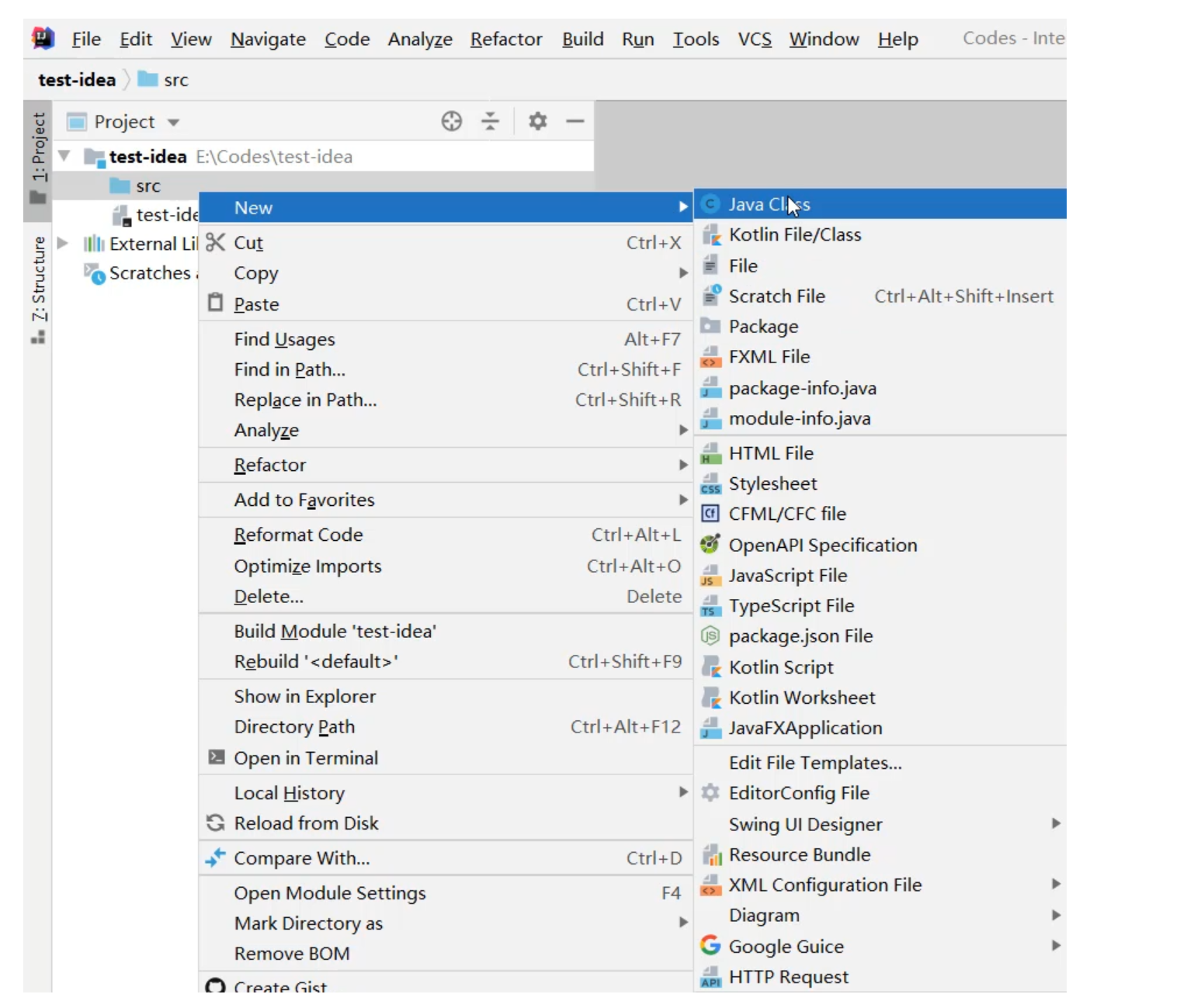
Task: Click the IntelliJ IDEA logo icon
Action: [x=43, y=38]
